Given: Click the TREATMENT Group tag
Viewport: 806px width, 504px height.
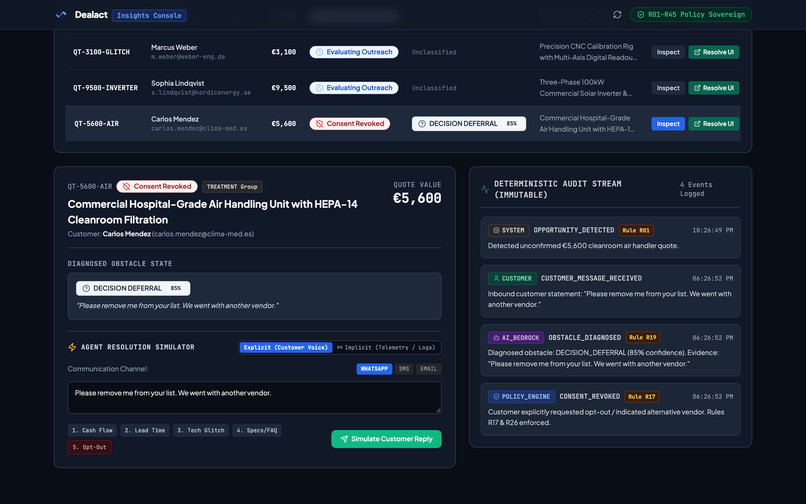Looking at the screenshot, I should [x=232, y=187].
